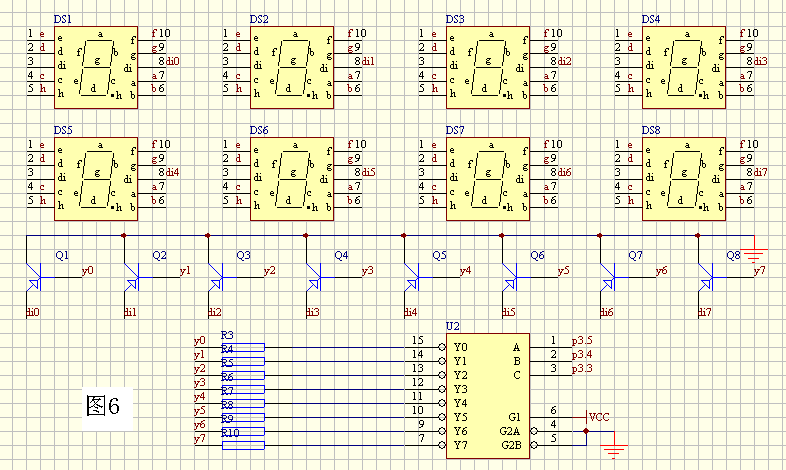Pick the Q6 transistor symbol

pyautogui.click(x=512, y=277)
